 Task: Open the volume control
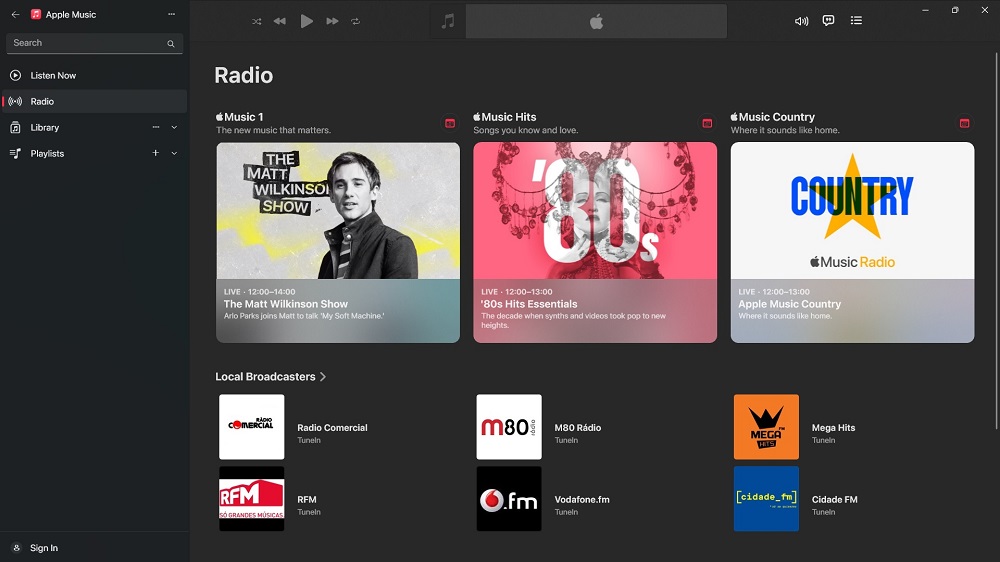801,21
